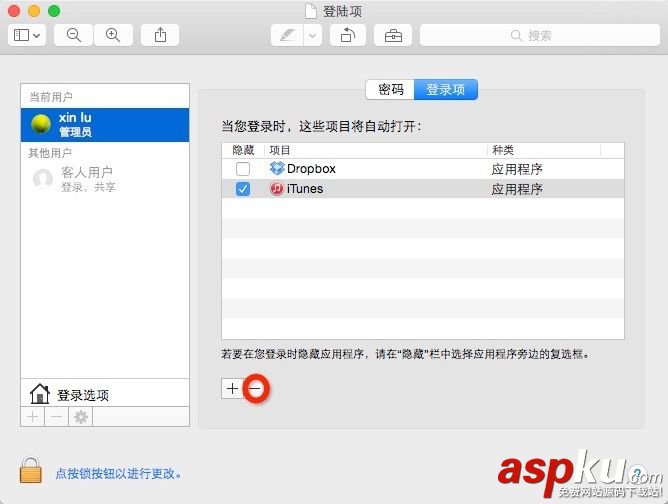Image resolution: width=668 pixels, height=504 pixels.
Task: Click the document proxy icon in title bar
Action: coord(311,11)
